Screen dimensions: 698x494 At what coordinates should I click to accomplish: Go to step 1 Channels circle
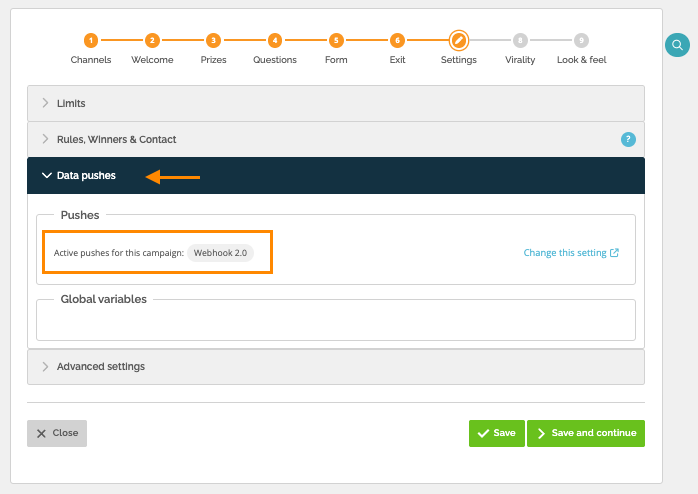point(91,40)
